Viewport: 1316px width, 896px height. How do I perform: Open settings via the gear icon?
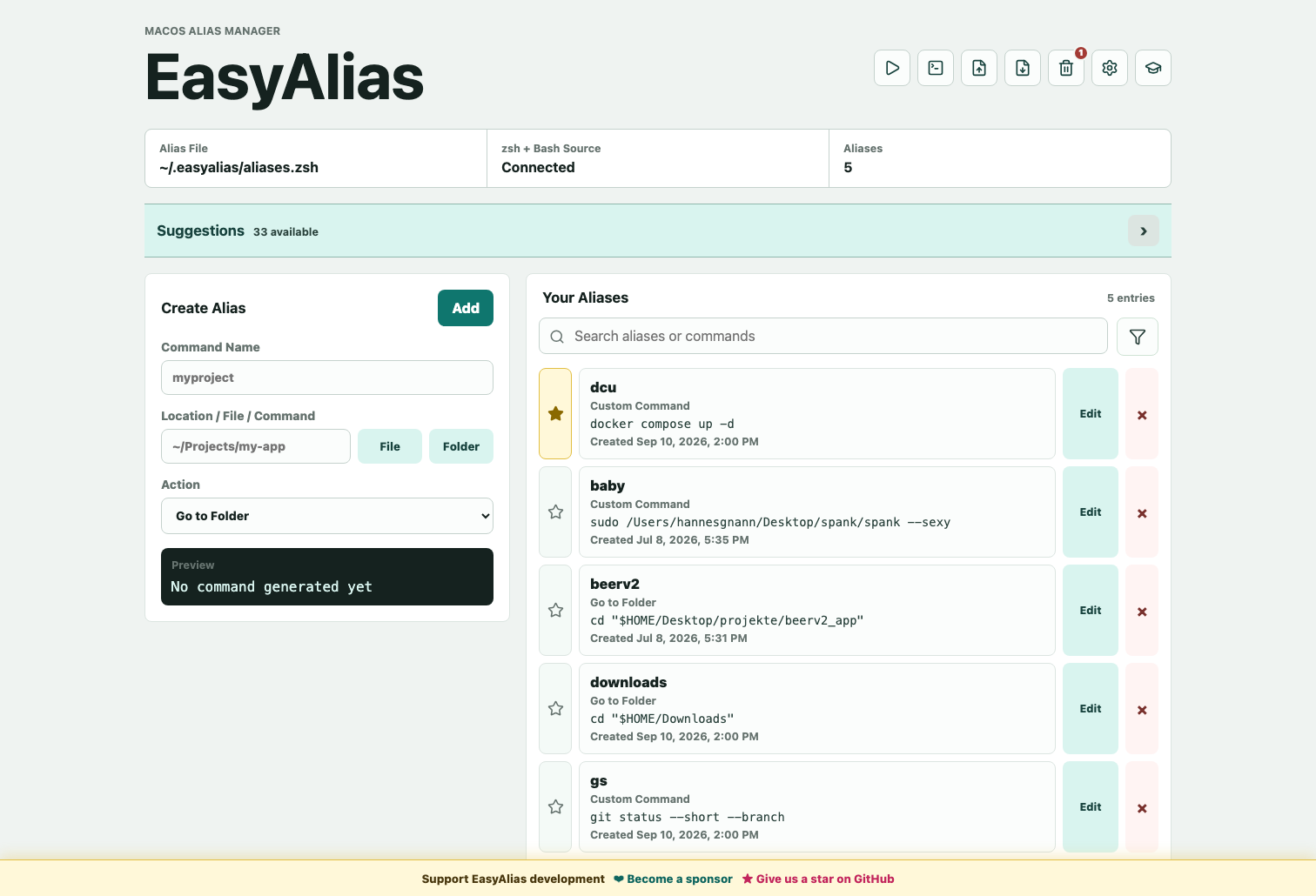(x=1110, y=68)
